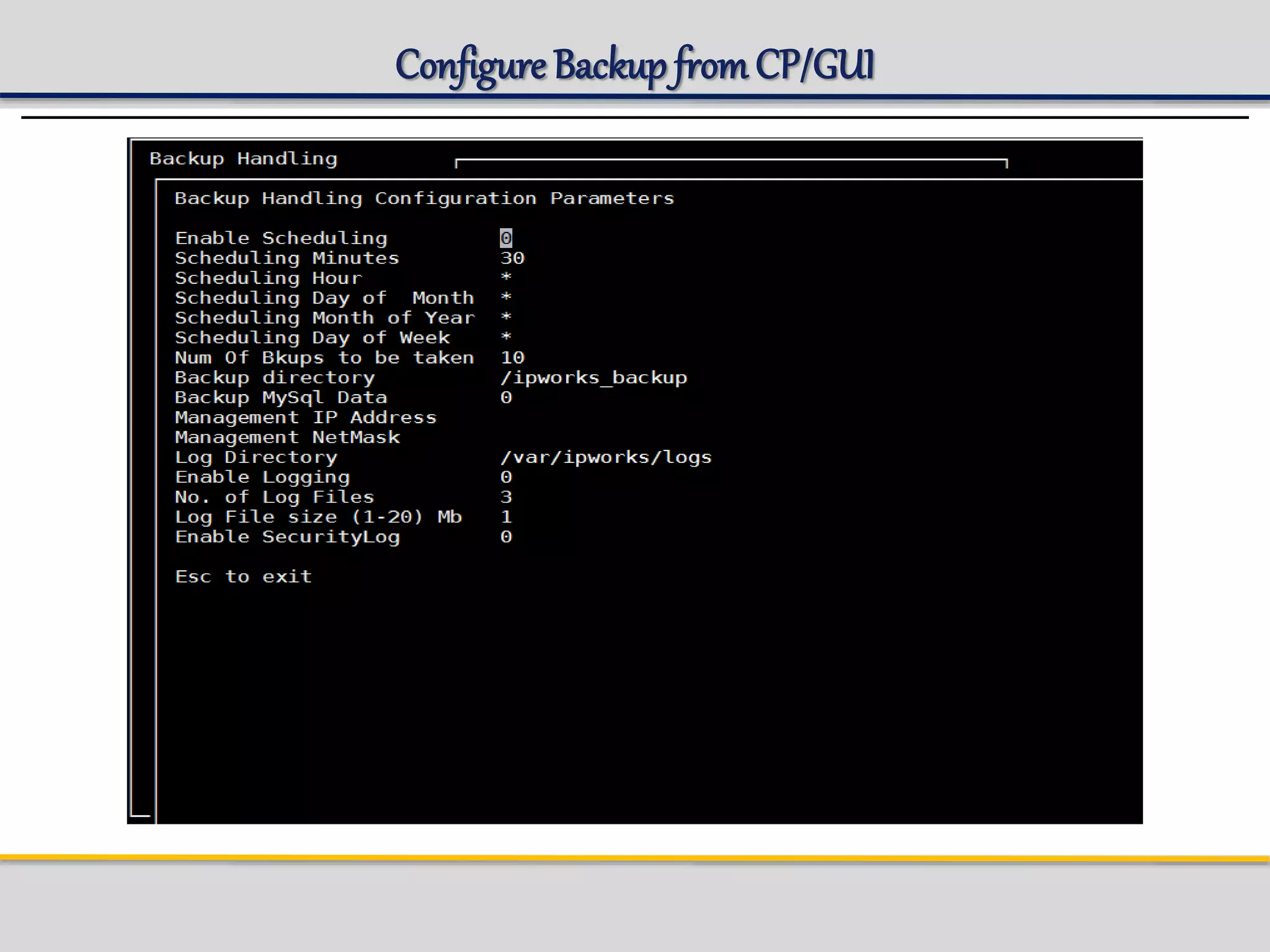The width and height of the screenshot is (1270, 952).
Task: Click the Enable SecurityLog label
Action: (287, 537)
